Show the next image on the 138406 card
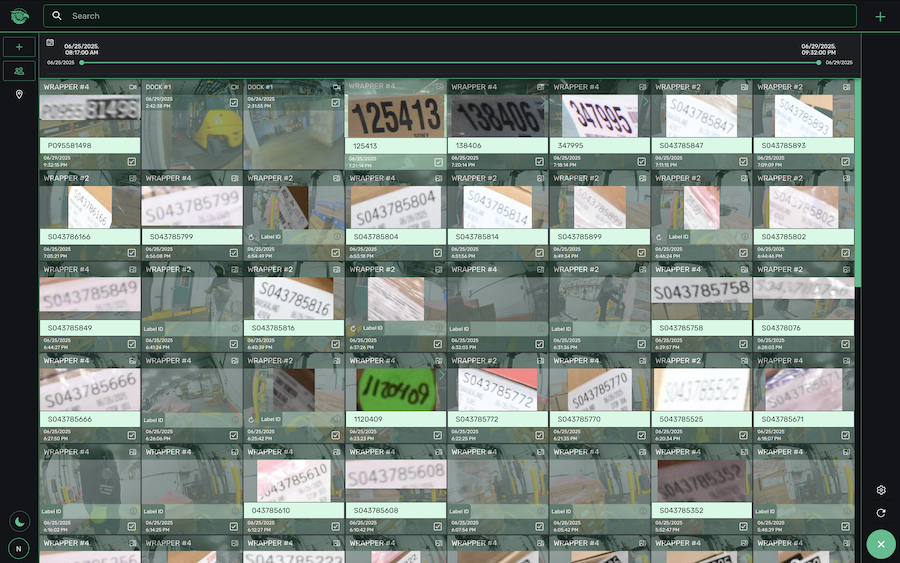The width and height of the screenshot is (900, 563). click(x=544, y=101)
